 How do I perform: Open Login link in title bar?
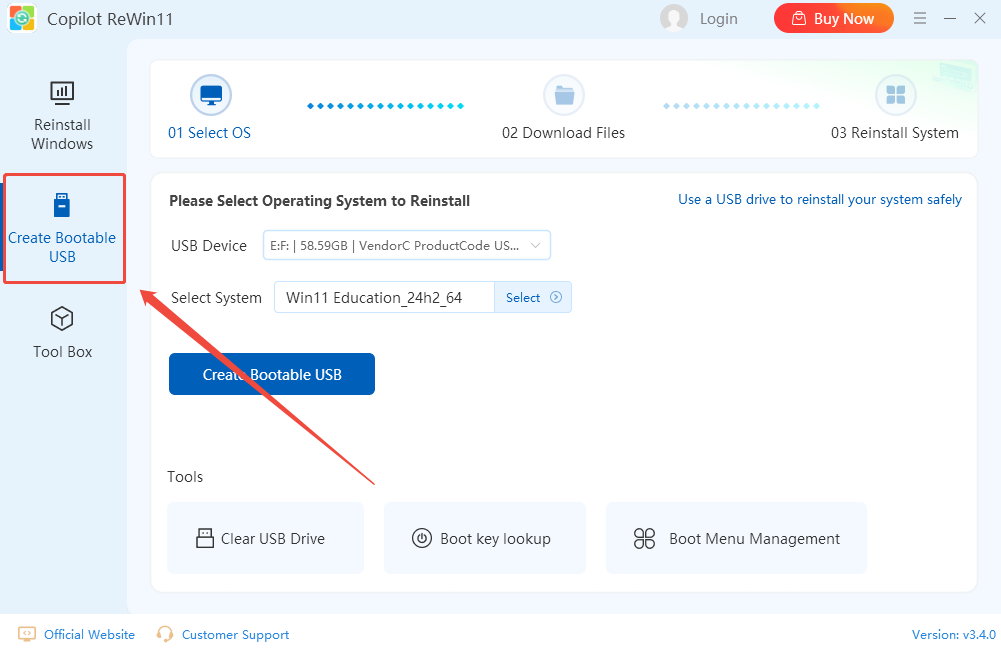click(x=718, y=18)
